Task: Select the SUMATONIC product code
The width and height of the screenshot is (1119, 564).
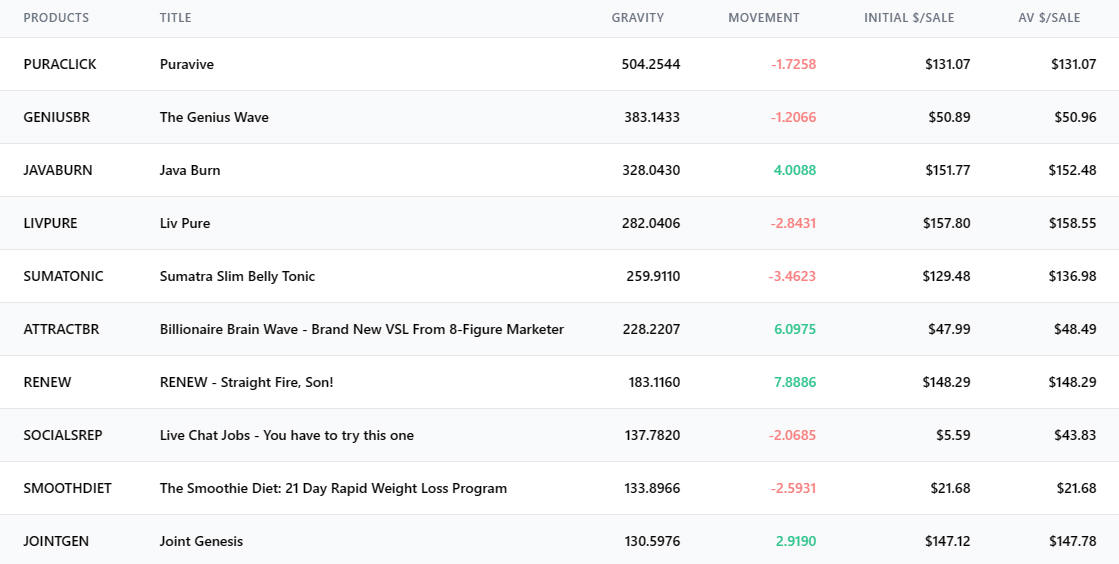Action: 64,276
